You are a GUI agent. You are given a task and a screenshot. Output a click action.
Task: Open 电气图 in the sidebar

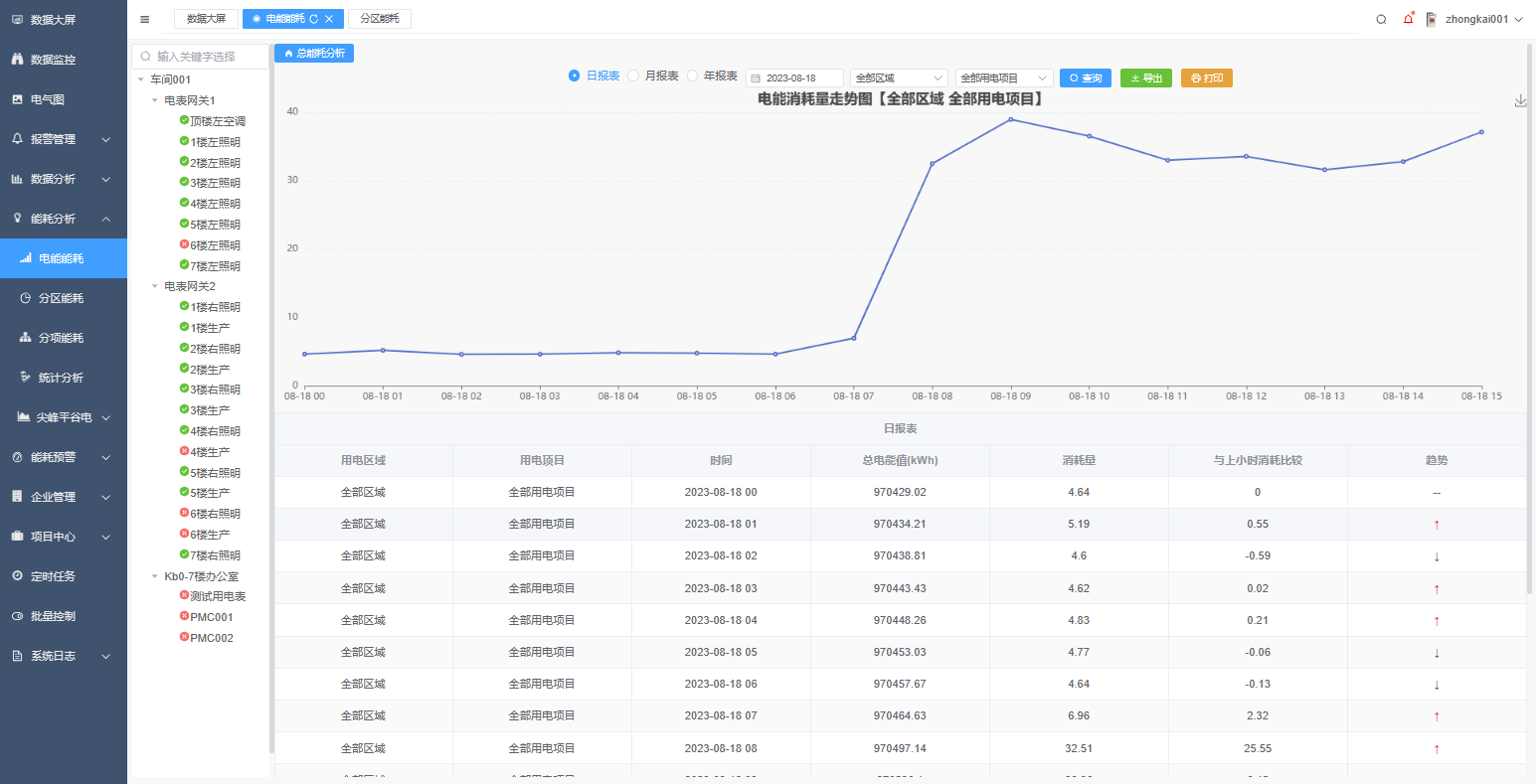[64, 99]
